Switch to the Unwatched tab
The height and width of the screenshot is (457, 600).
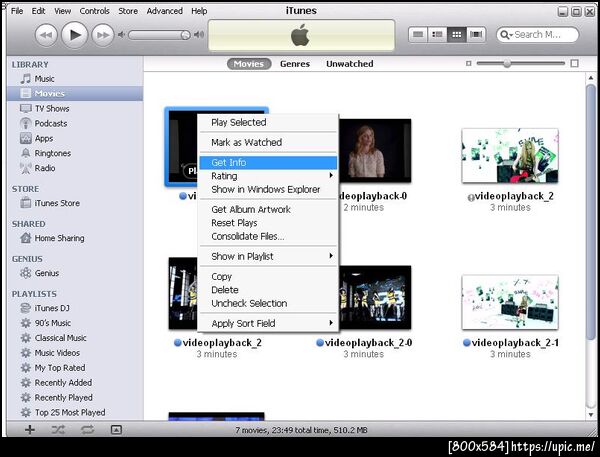click(350, 64)
